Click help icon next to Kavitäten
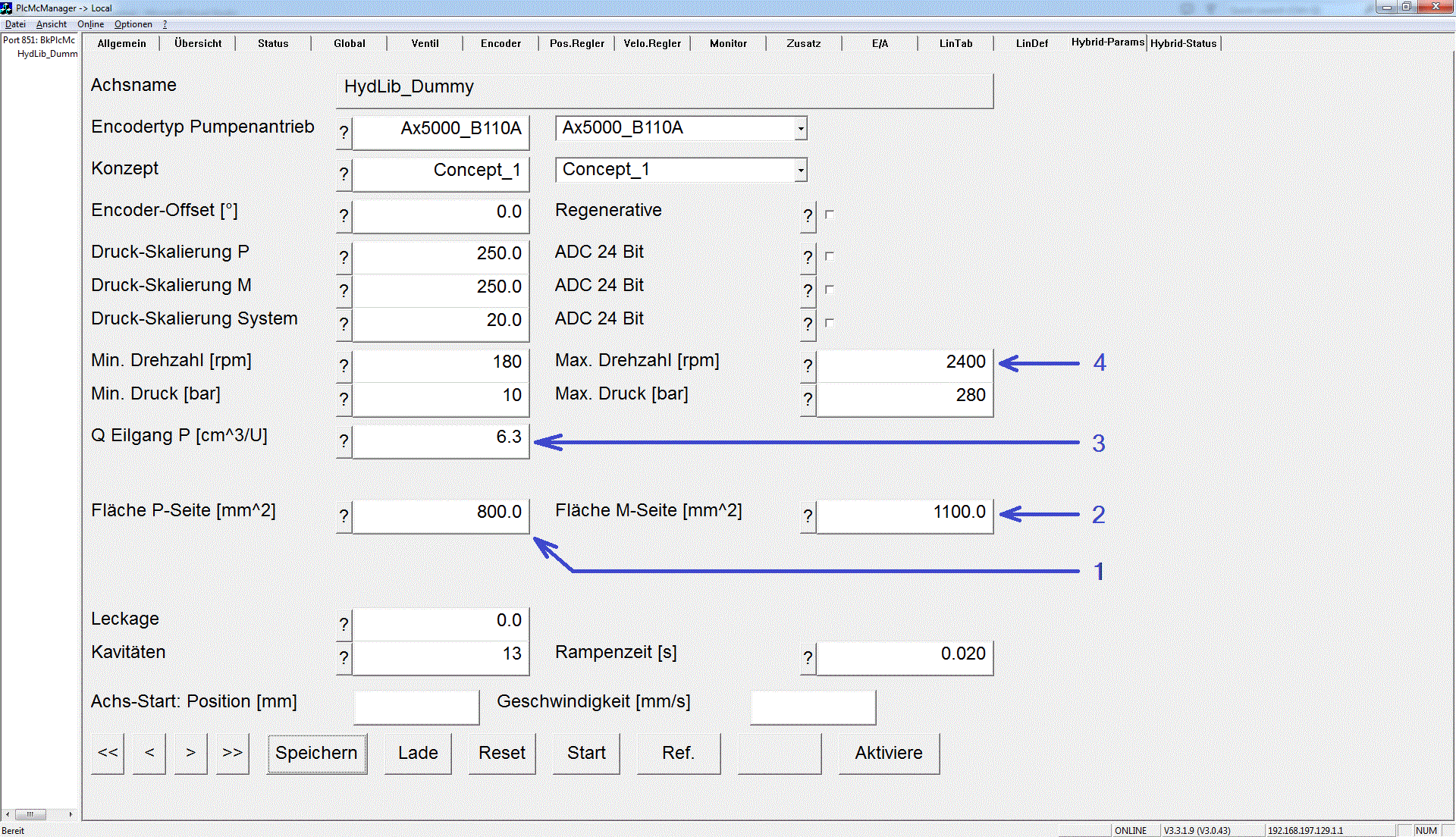The image size is (1456, 837). pos(344,657)
